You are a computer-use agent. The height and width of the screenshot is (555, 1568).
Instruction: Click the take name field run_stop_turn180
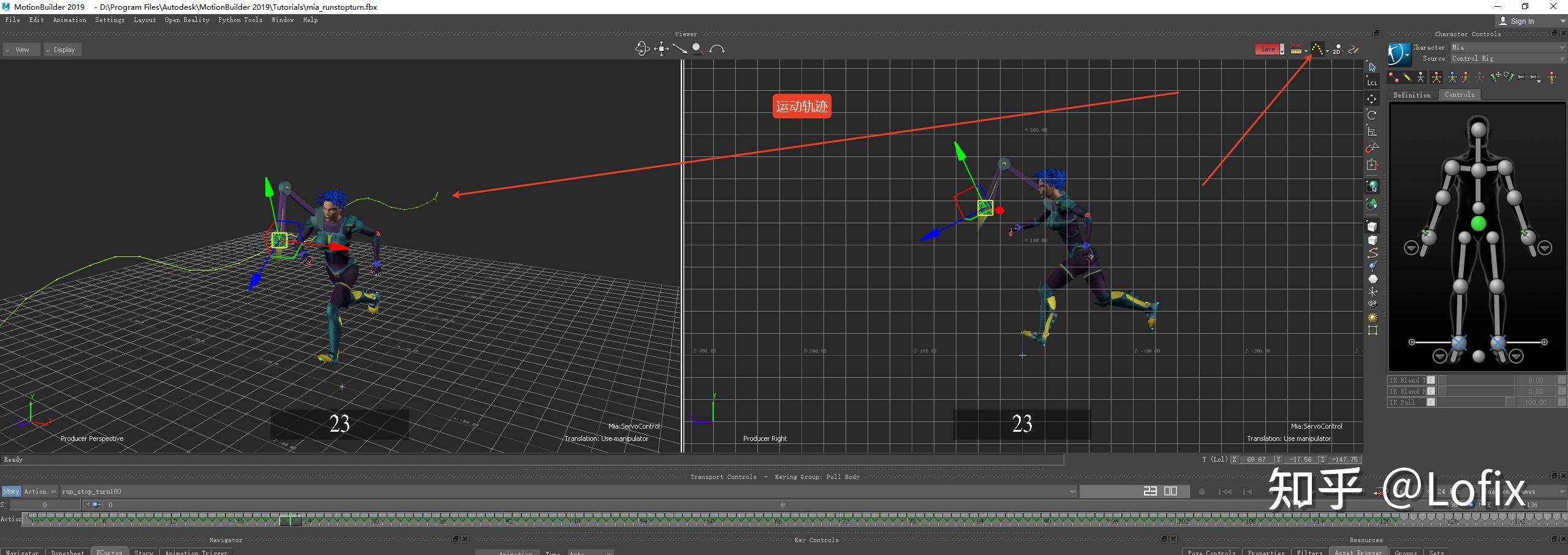[568, 491]
